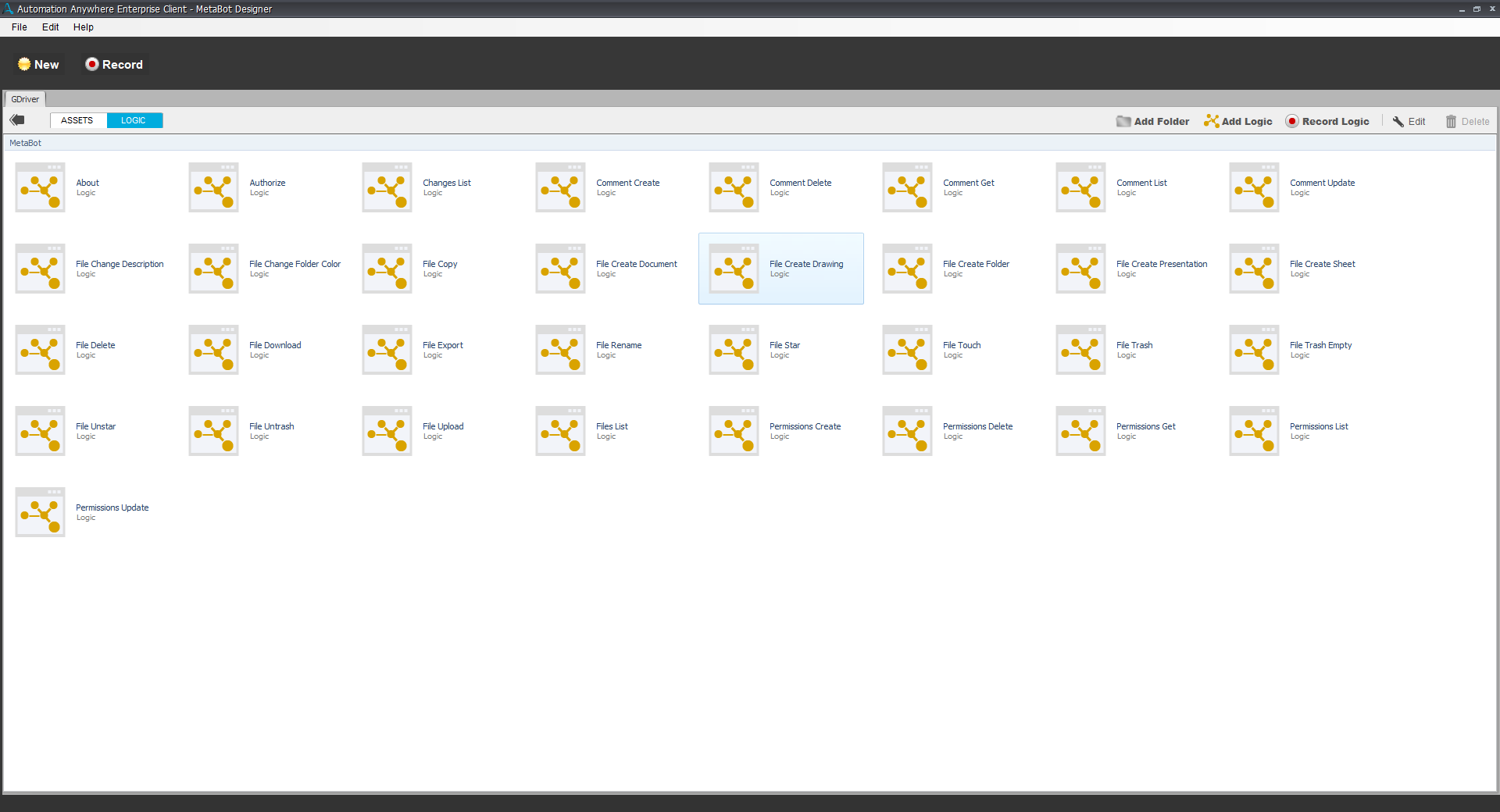Select the File Untrash logic icon
The image size is (1500, 812).
(x=213, y=431)
